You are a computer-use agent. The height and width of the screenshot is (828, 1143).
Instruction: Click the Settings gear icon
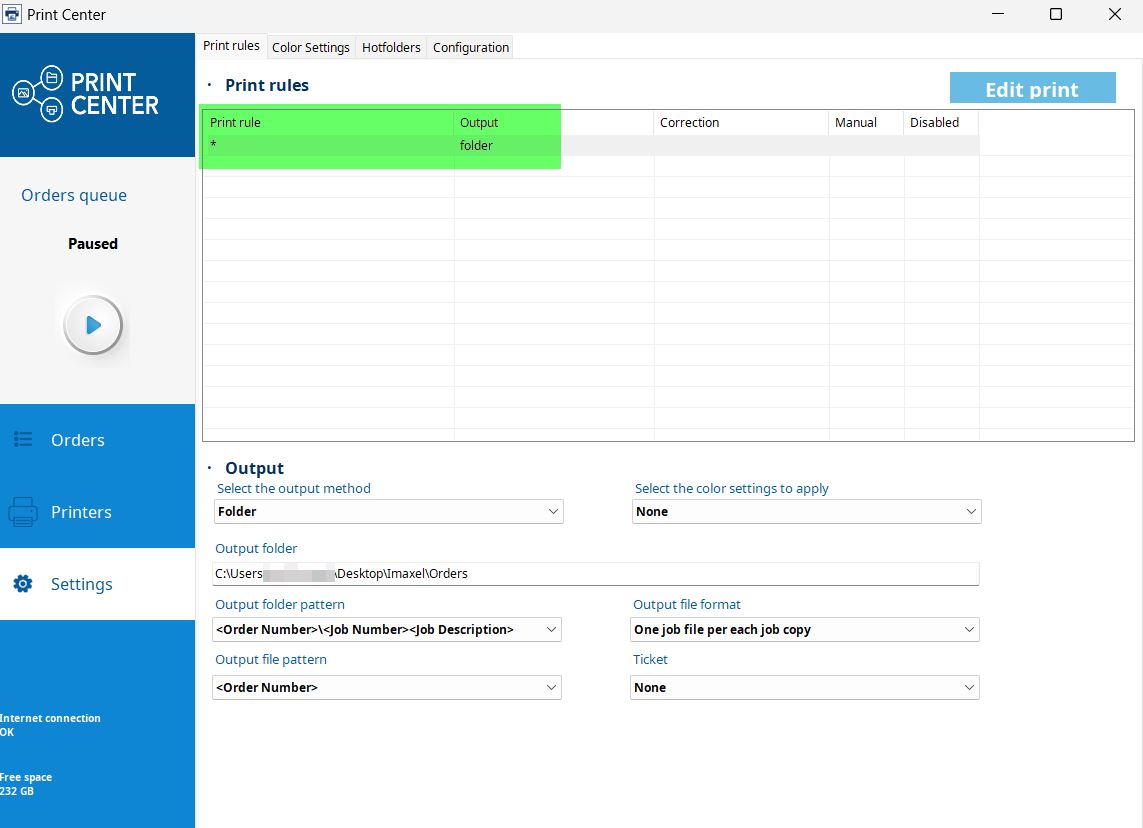click(23, 584)
